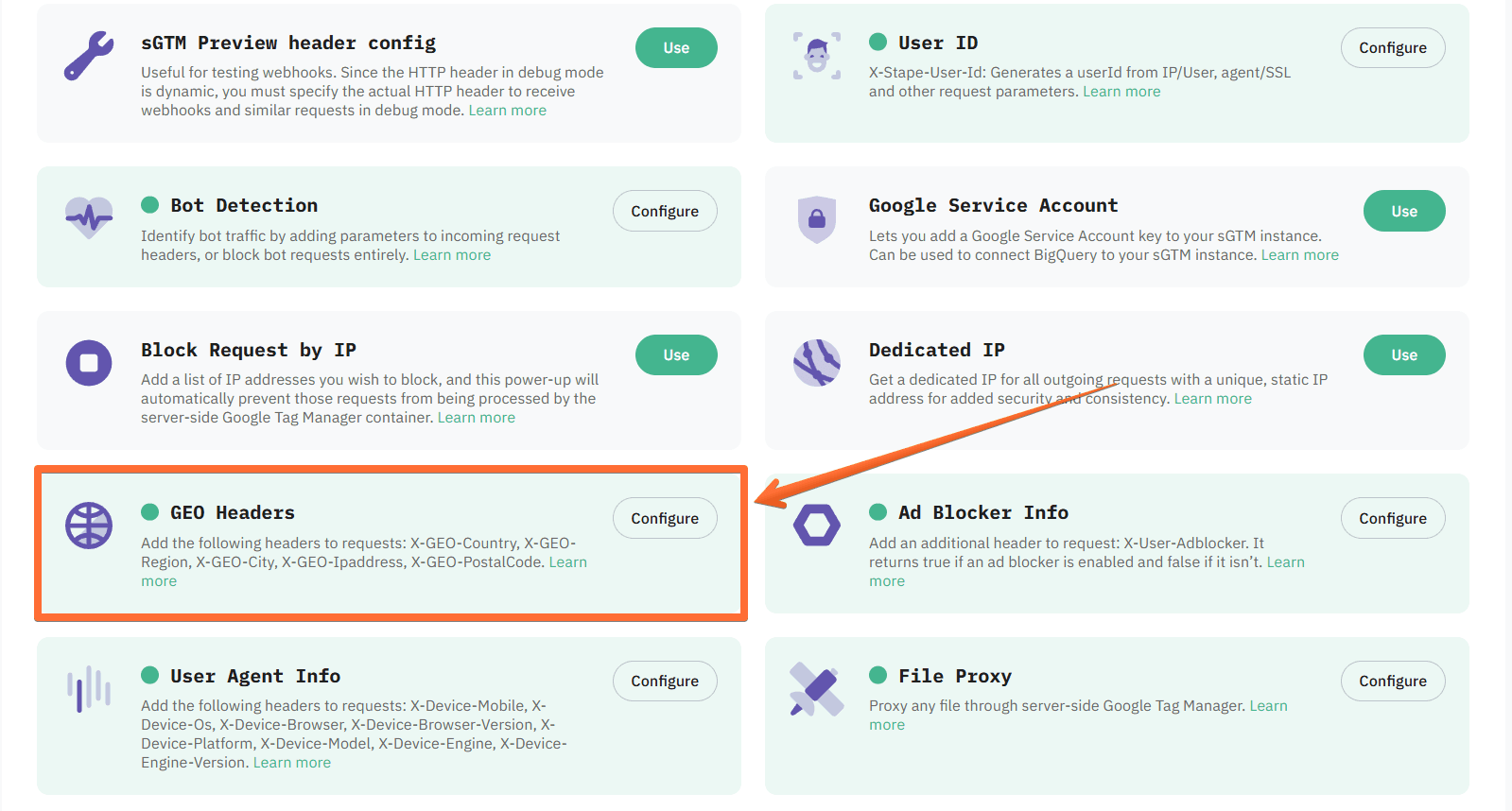Click the File Proxy icon
This screenshot has height=811, width=1512.
pyautogui.click(x=817, y=689)
